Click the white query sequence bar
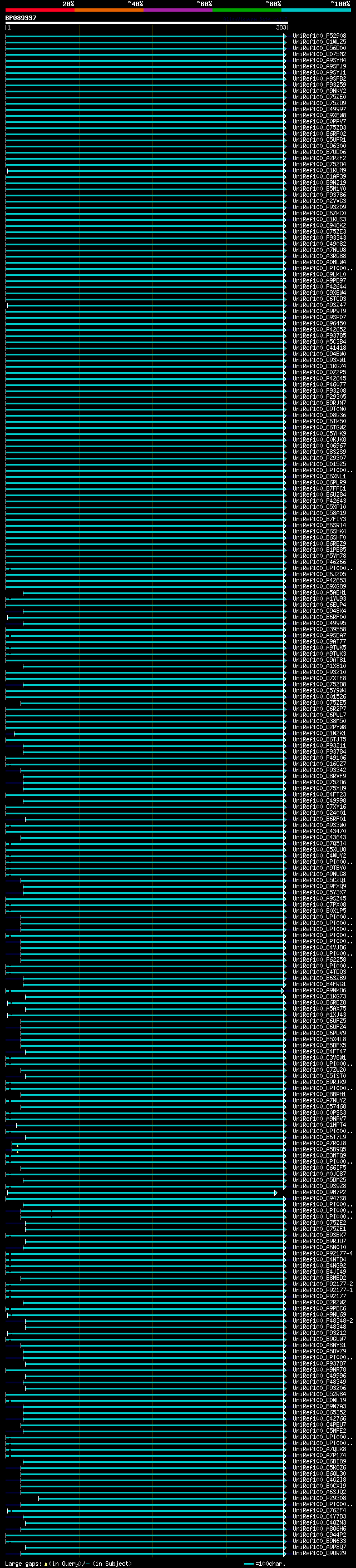This screenshot has height=1568, width=356. click(x=146, y=22)
